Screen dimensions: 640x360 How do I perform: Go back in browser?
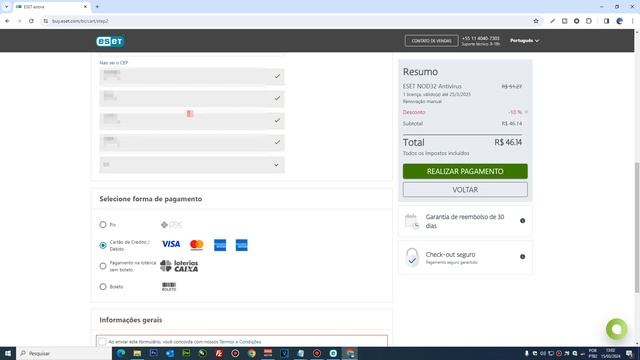[x=7, y=21]
